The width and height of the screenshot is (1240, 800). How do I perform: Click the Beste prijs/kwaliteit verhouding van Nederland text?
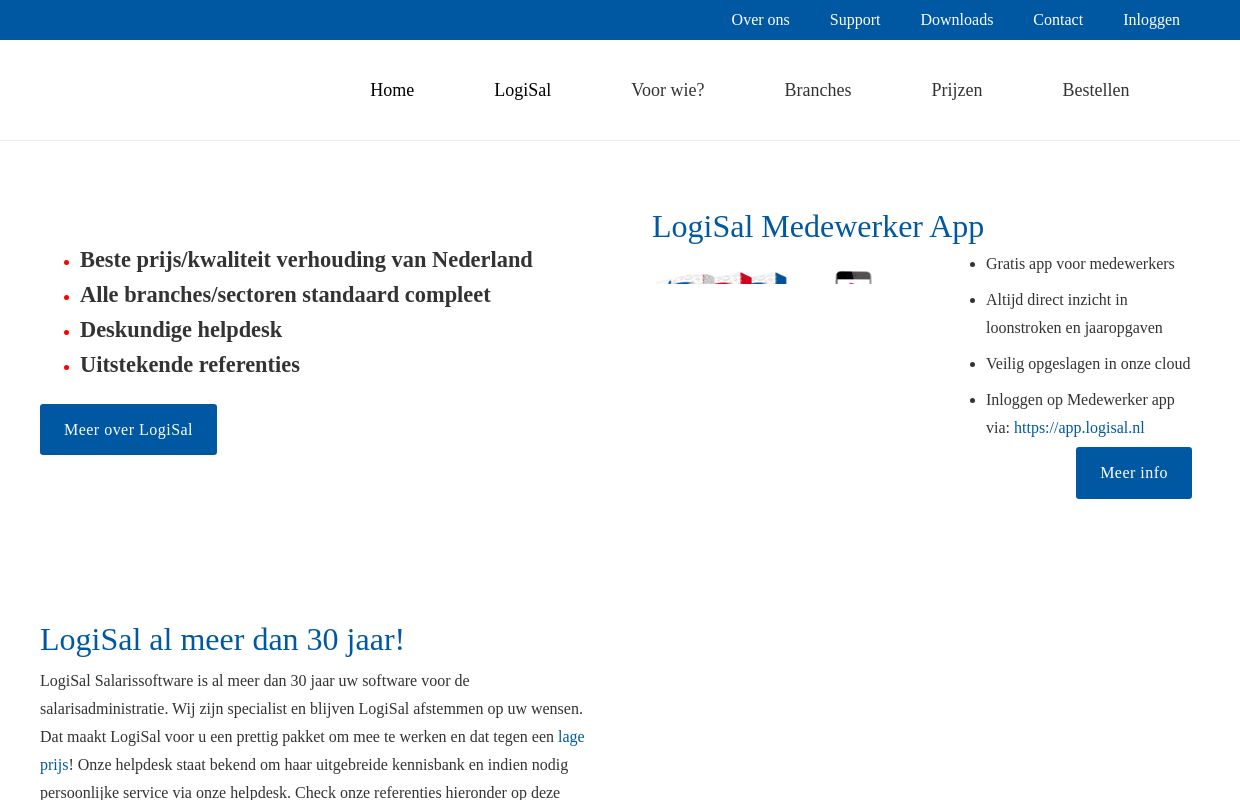pyautogui.click(x=306, y=260)
